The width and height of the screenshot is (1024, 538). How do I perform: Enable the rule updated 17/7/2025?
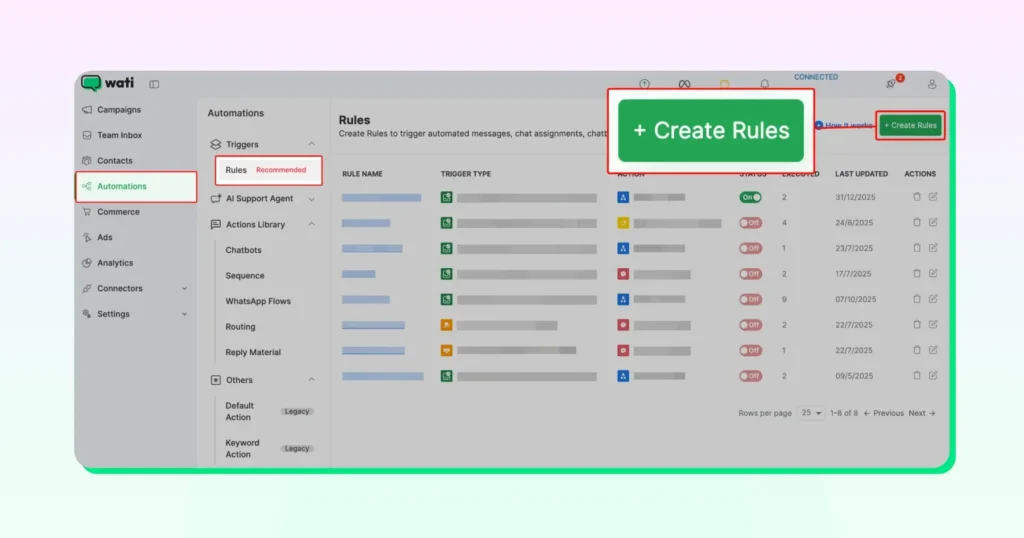750,274
